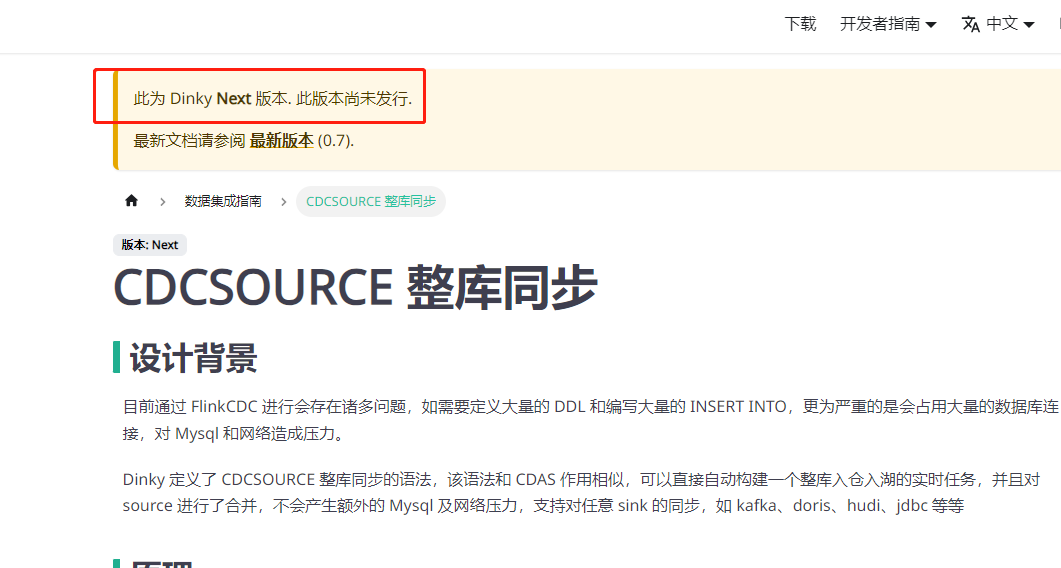Click the caret arrow beside 开发者指南
1061x568 pixels.
931,25
